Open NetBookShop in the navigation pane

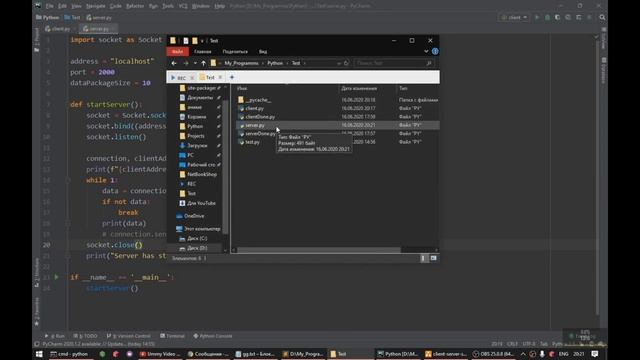click(x=202, y=175)
